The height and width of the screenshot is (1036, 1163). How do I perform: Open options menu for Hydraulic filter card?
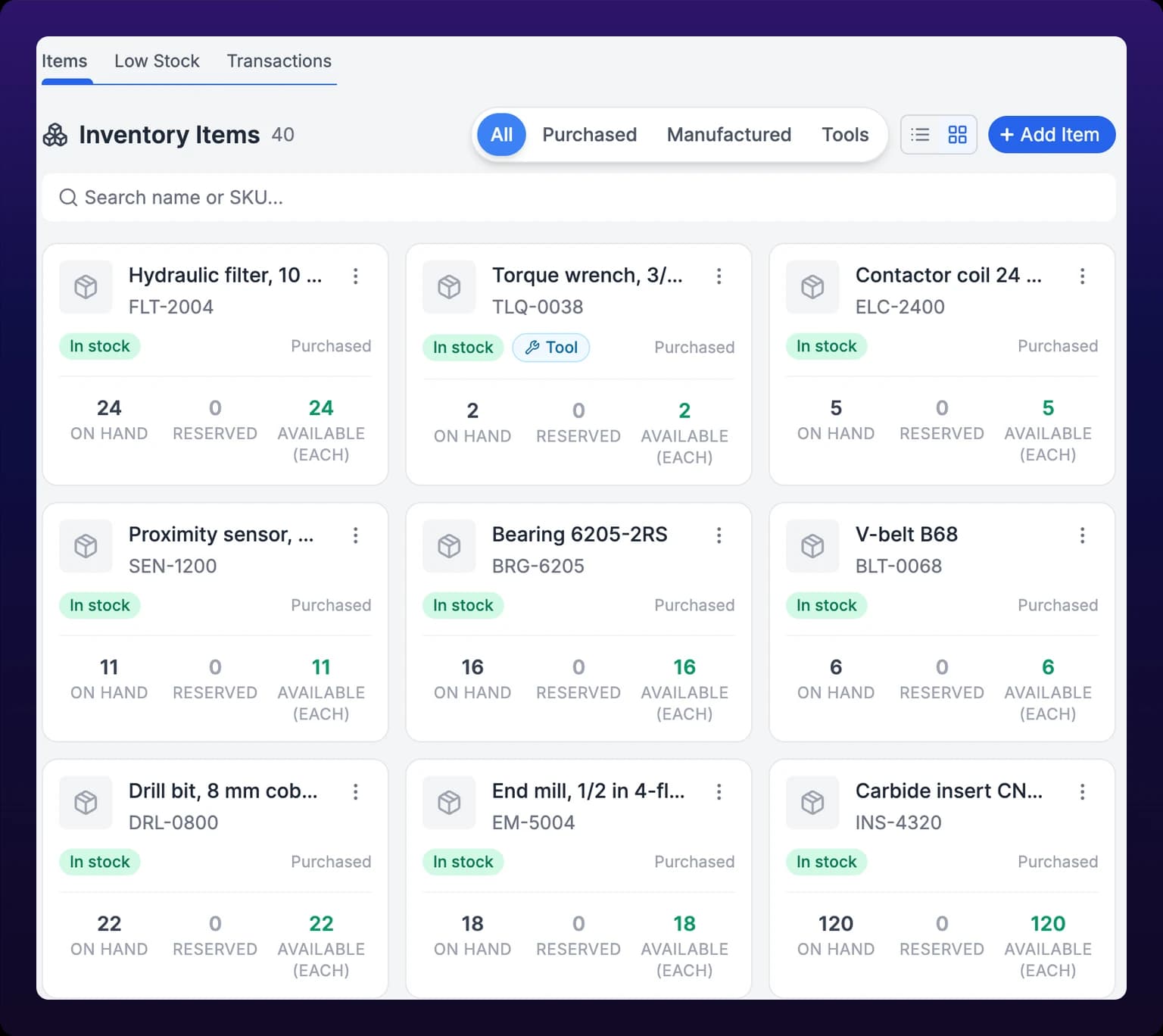(355, 276)
